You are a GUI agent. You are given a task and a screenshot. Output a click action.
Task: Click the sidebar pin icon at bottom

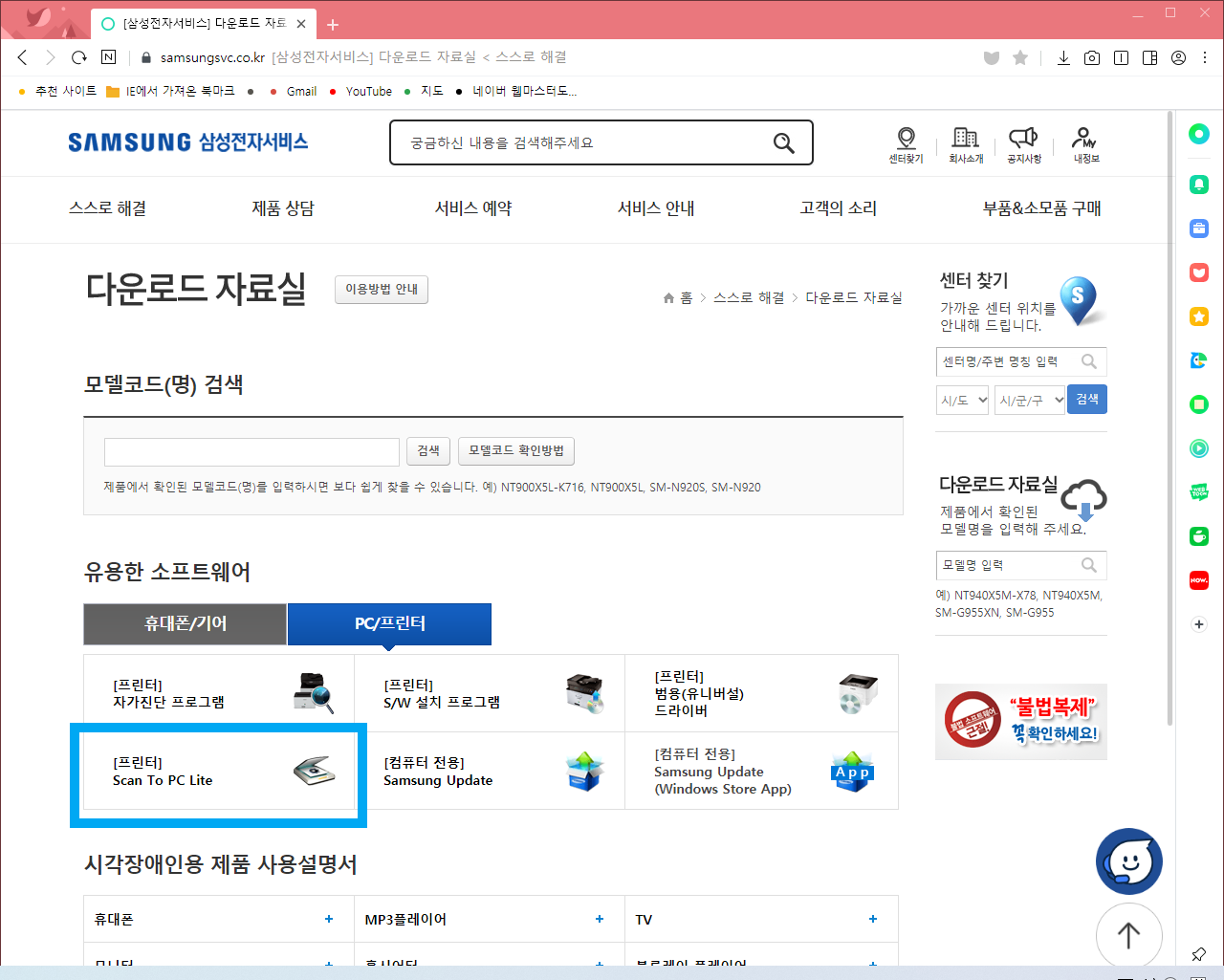point(1199,953)
